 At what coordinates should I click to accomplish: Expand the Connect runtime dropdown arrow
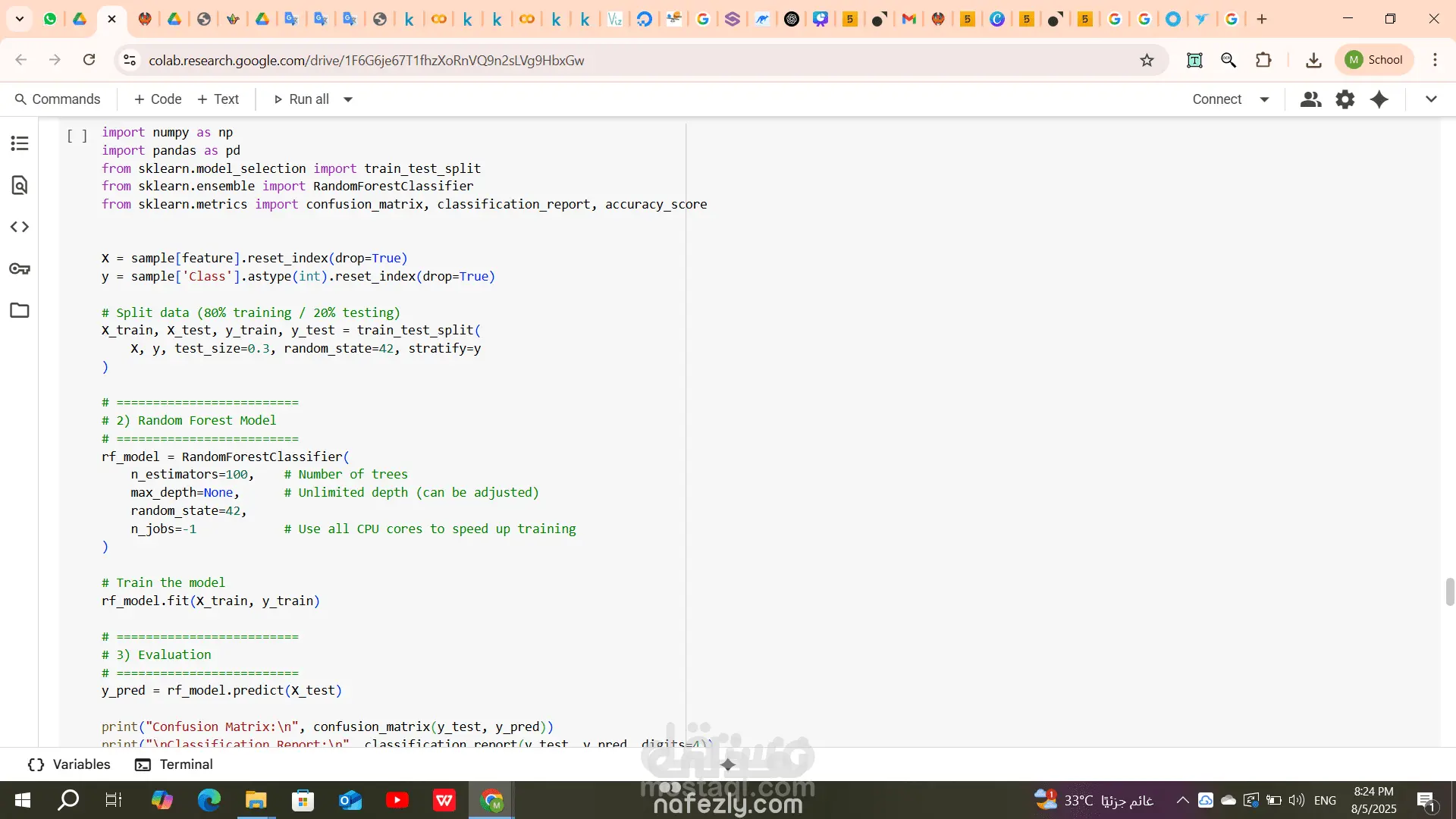coord(1264,99)
